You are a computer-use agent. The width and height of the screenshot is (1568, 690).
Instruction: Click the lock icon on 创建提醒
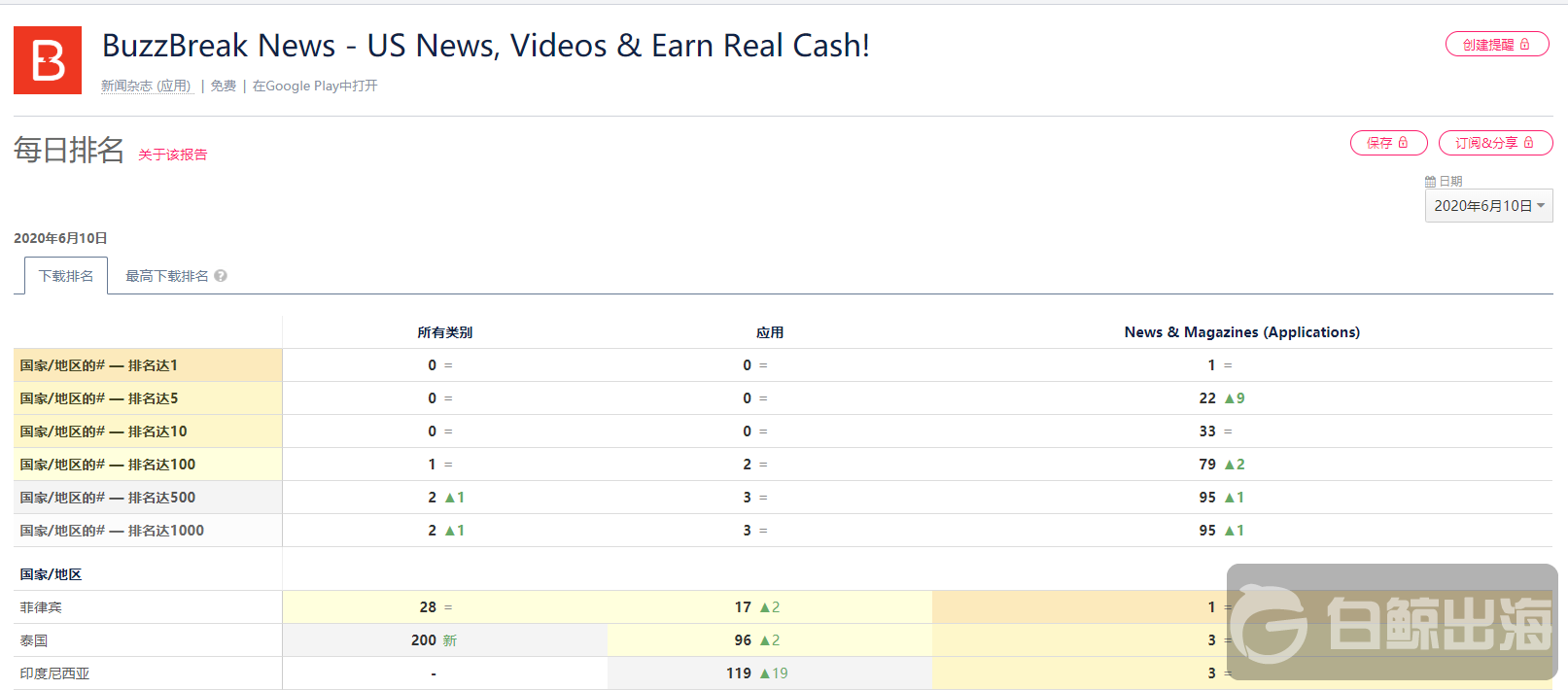pos(1525,45)
